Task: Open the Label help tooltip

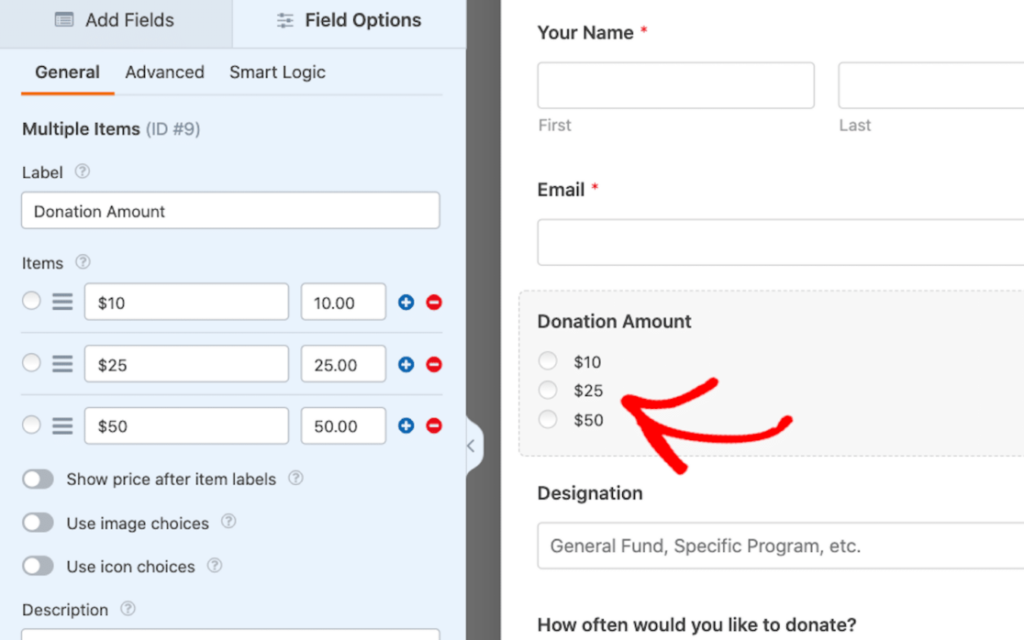Action: pos(80,172)
